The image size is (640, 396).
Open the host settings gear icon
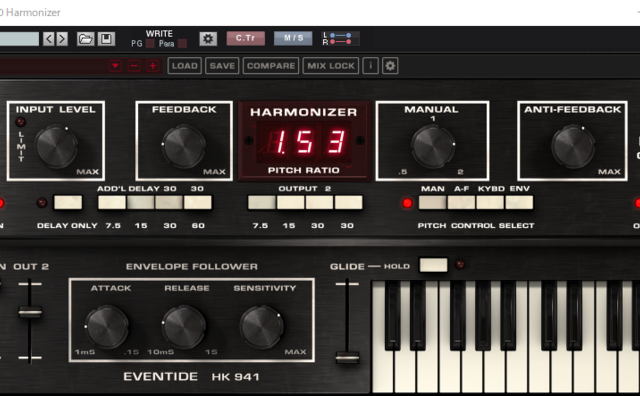tap(208, 39)
